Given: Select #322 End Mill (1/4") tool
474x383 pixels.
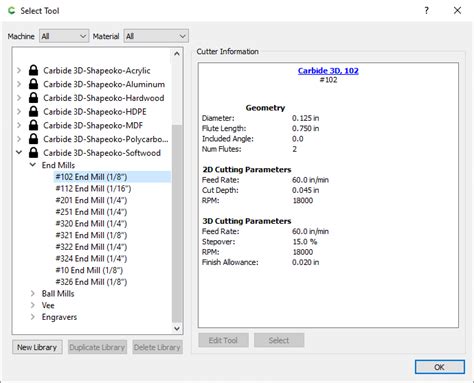Looking at the screenshot, I should point(91,247).
